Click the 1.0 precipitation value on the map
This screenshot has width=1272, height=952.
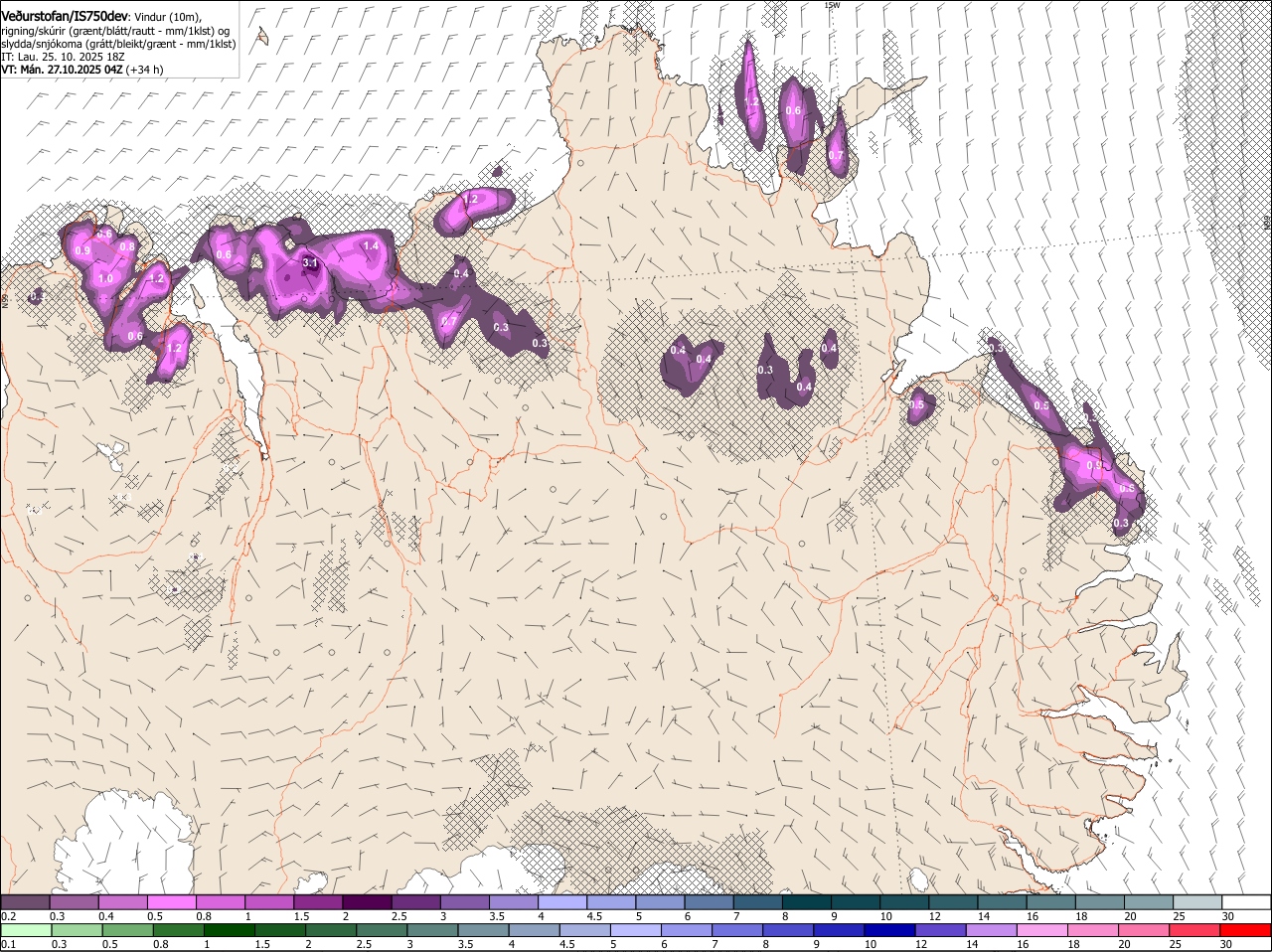[105, 279]
